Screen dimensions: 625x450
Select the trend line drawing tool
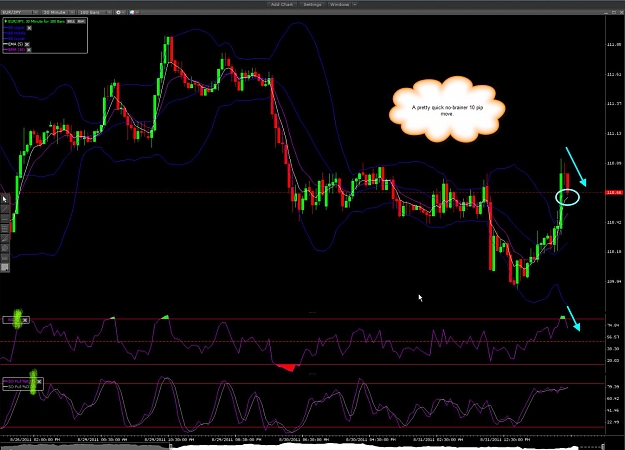click(5, 209)
